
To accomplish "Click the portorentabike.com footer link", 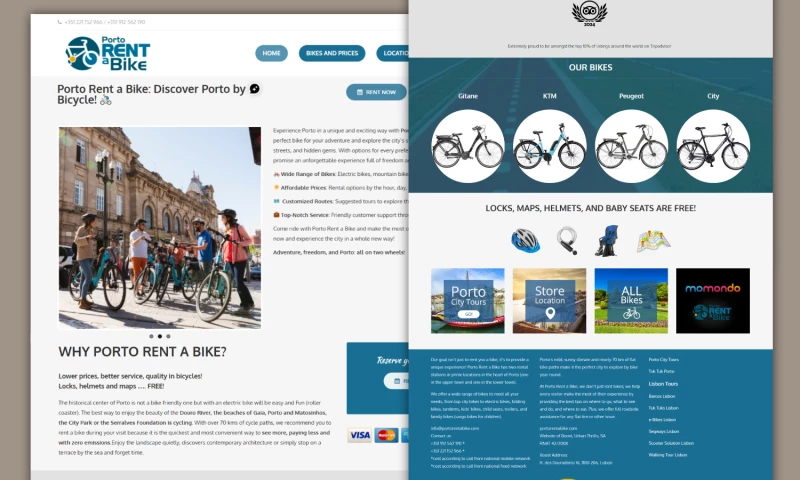I will point(558,428).
